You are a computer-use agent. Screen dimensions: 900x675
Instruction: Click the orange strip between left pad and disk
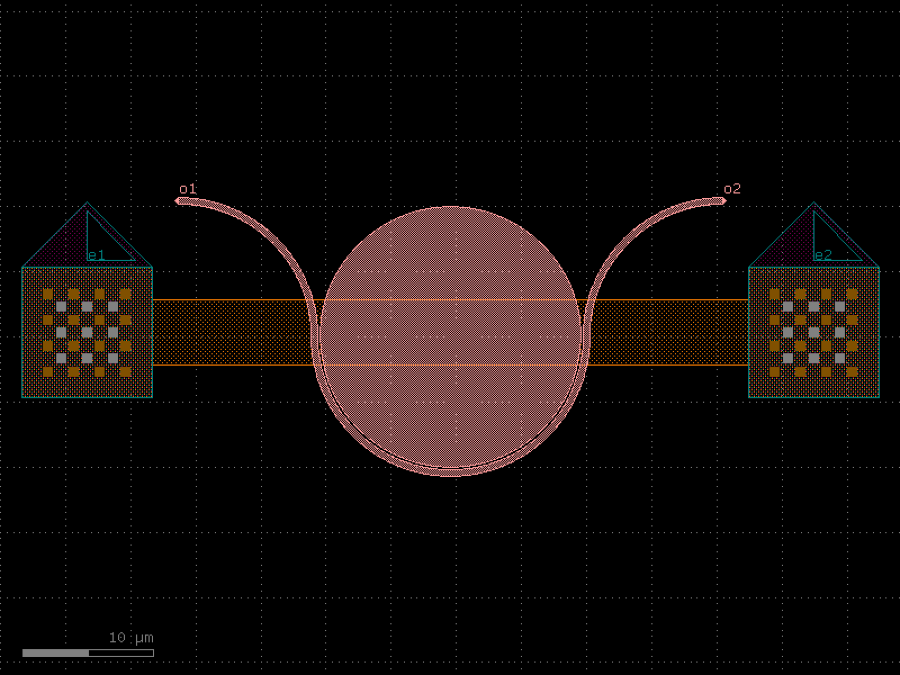point(232,332)
